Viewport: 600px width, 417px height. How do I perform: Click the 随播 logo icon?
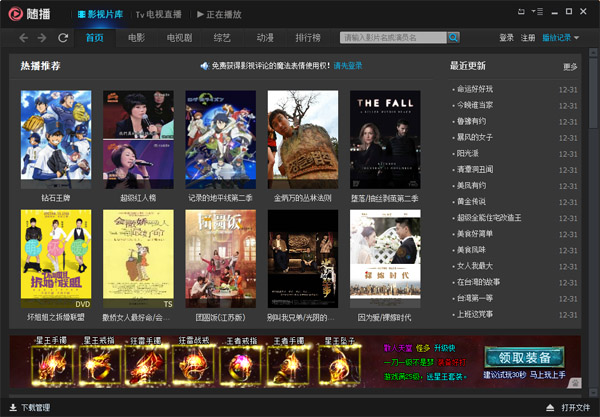[x=16, y=14]
